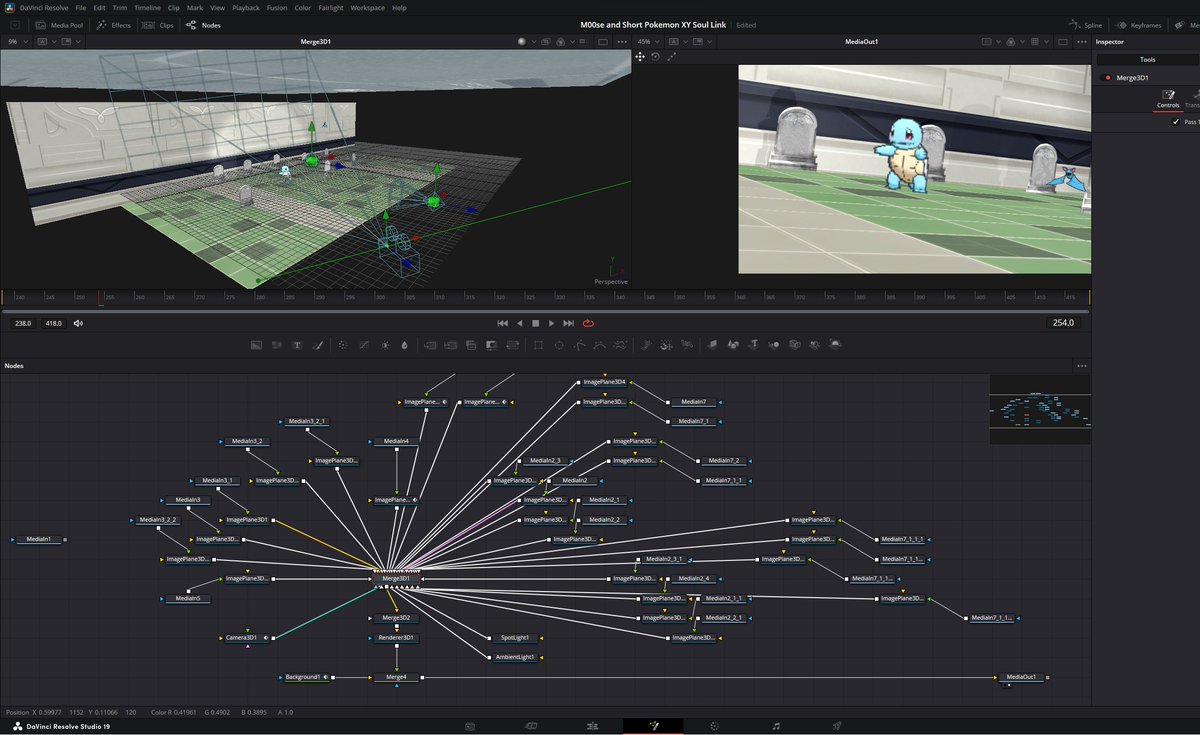Open the Playback menu
The width and height of the screenshot is (1200, 735).
[x=246, y=7]
